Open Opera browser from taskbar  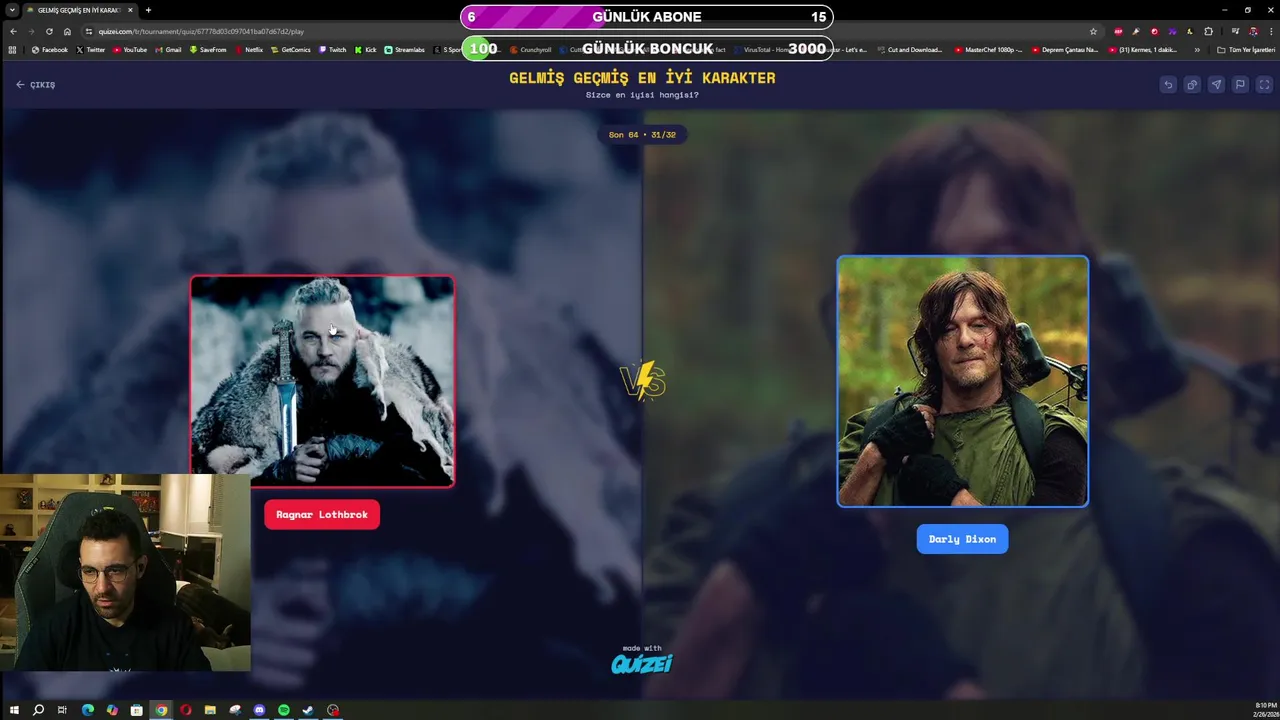point(186,710)
